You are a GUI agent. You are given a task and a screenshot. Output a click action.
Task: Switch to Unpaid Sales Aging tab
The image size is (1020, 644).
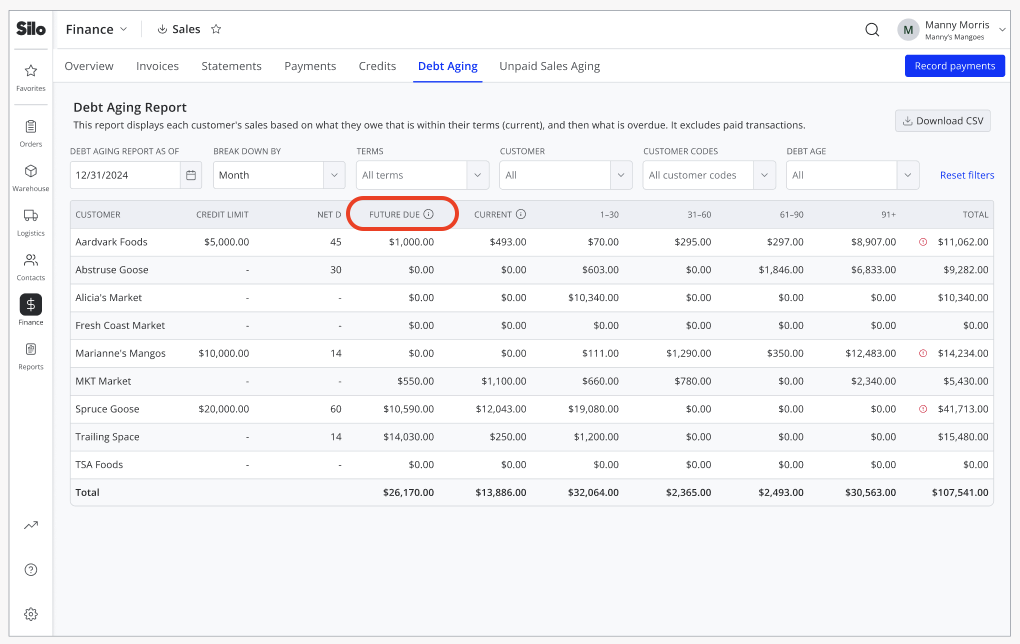click(550, 66)
